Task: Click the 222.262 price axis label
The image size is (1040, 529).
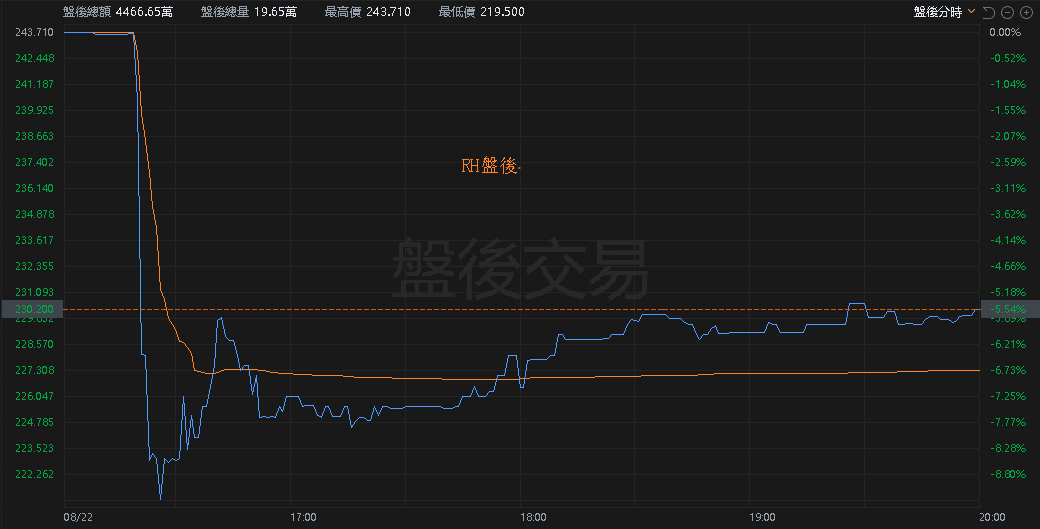Action: [x=34, y=475]
